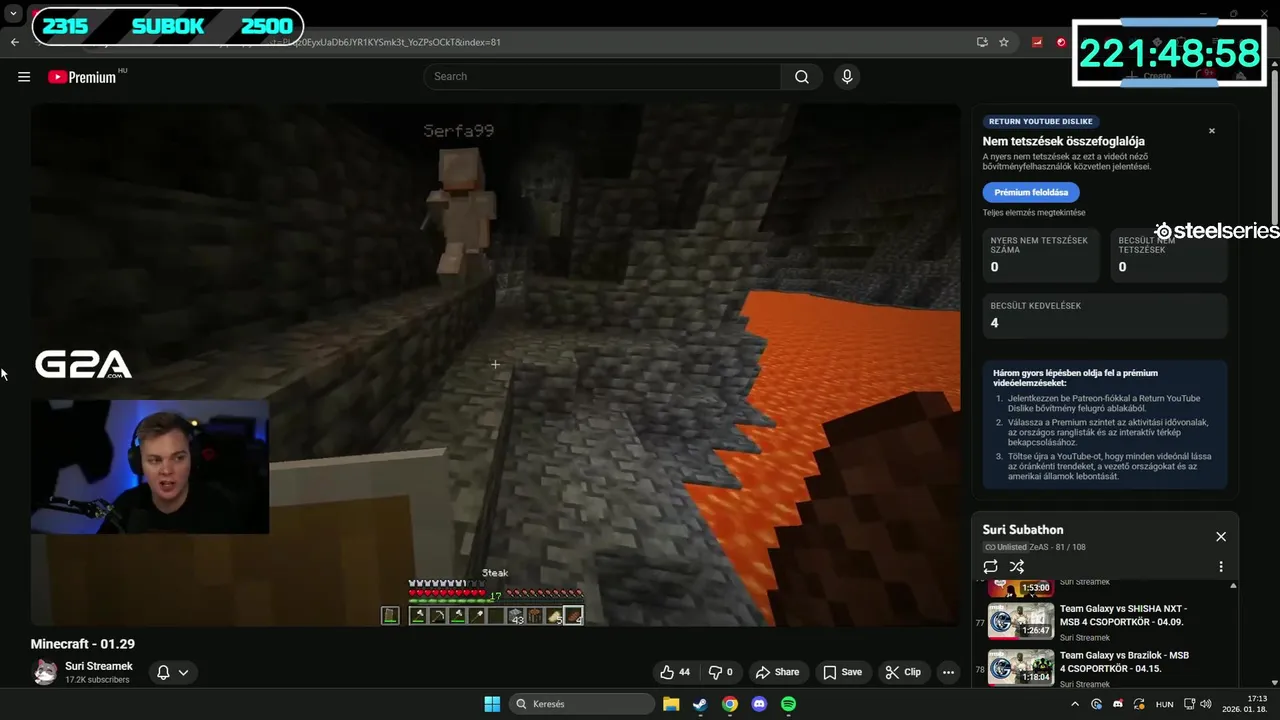Image resolution: width=1280 pixels, height=720 pixels.
Task: Click the Share button
Action: coord(777,672)
